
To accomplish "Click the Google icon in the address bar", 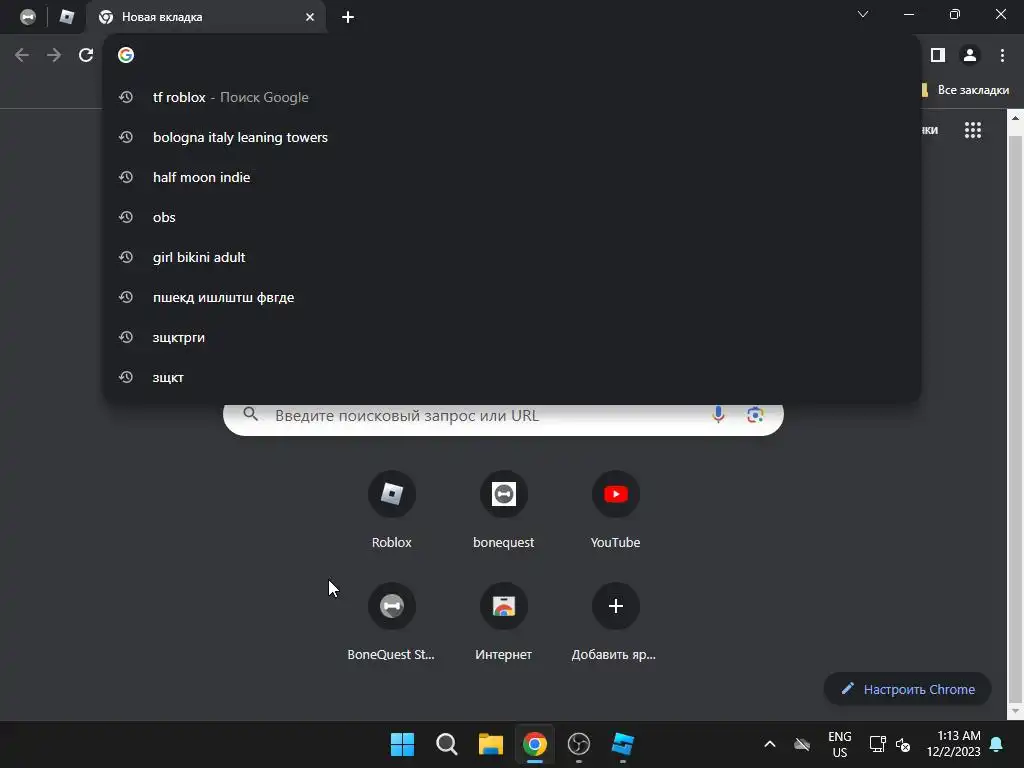I will coord(126,56).
